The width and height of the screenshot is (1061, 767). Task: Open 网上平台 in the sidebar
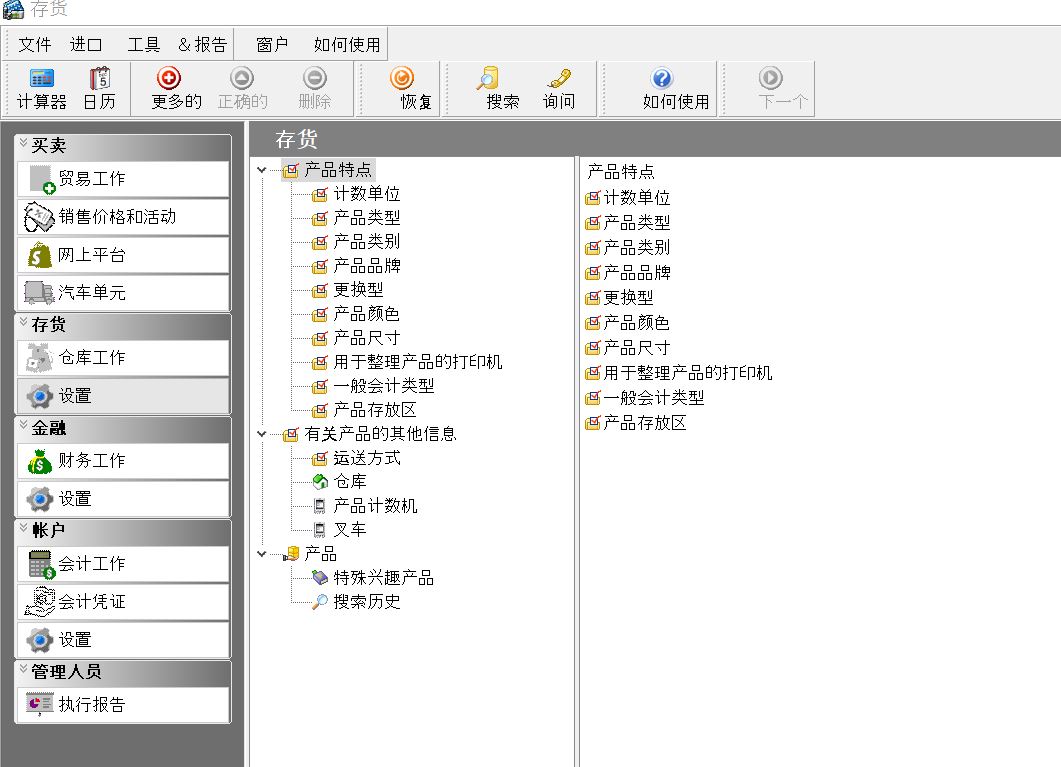[x=123, y=255]
